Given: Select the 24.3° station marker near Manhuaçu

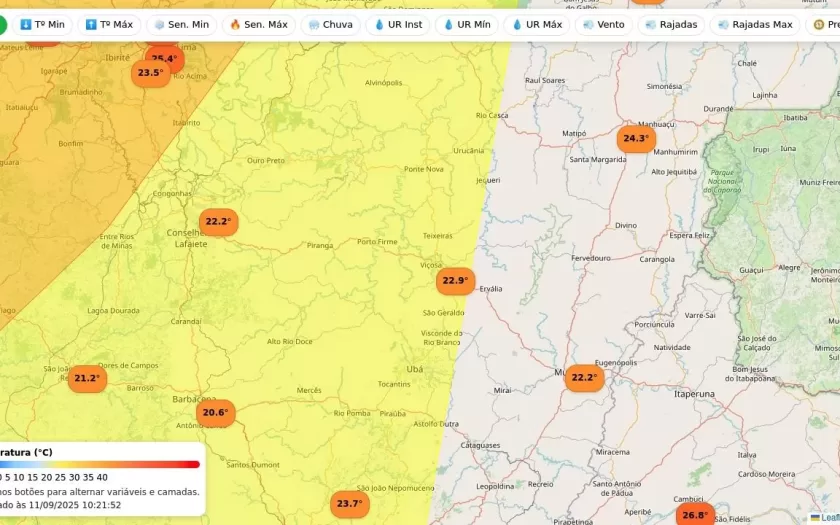Looking at the screenshot, I should click(x=635, y=139).
